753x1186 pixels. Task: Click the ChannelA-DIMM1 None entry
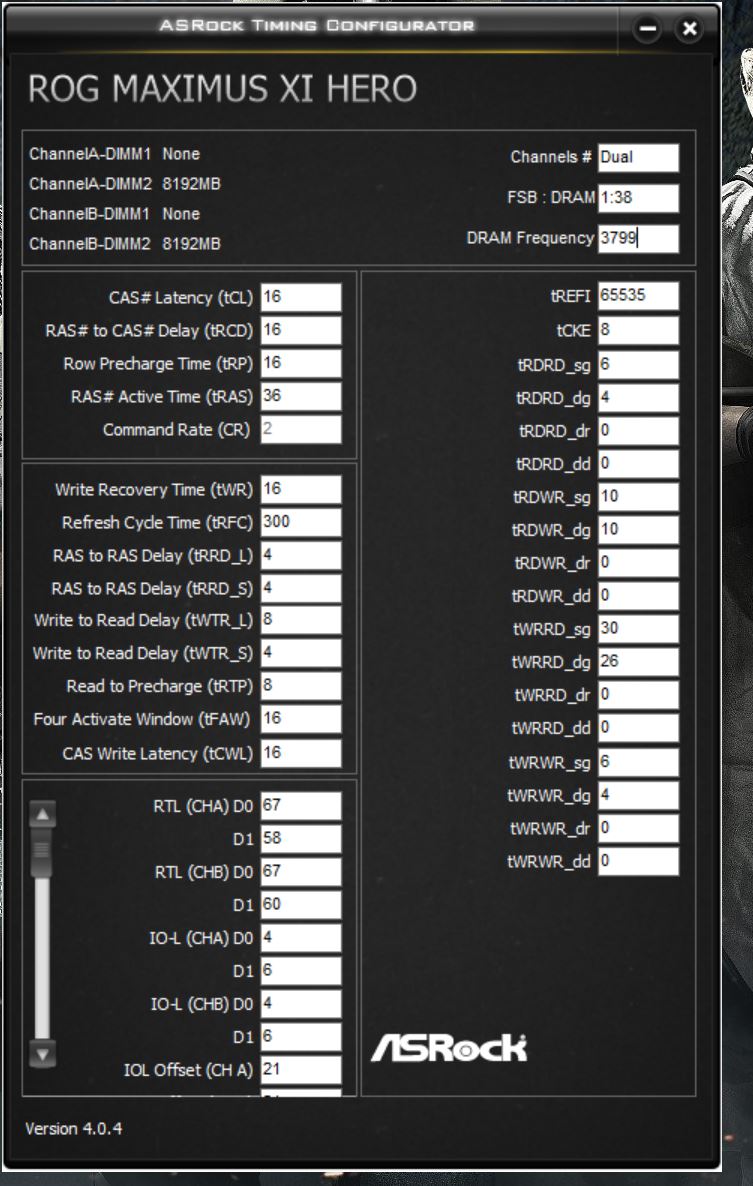click(x=114, y=154)
